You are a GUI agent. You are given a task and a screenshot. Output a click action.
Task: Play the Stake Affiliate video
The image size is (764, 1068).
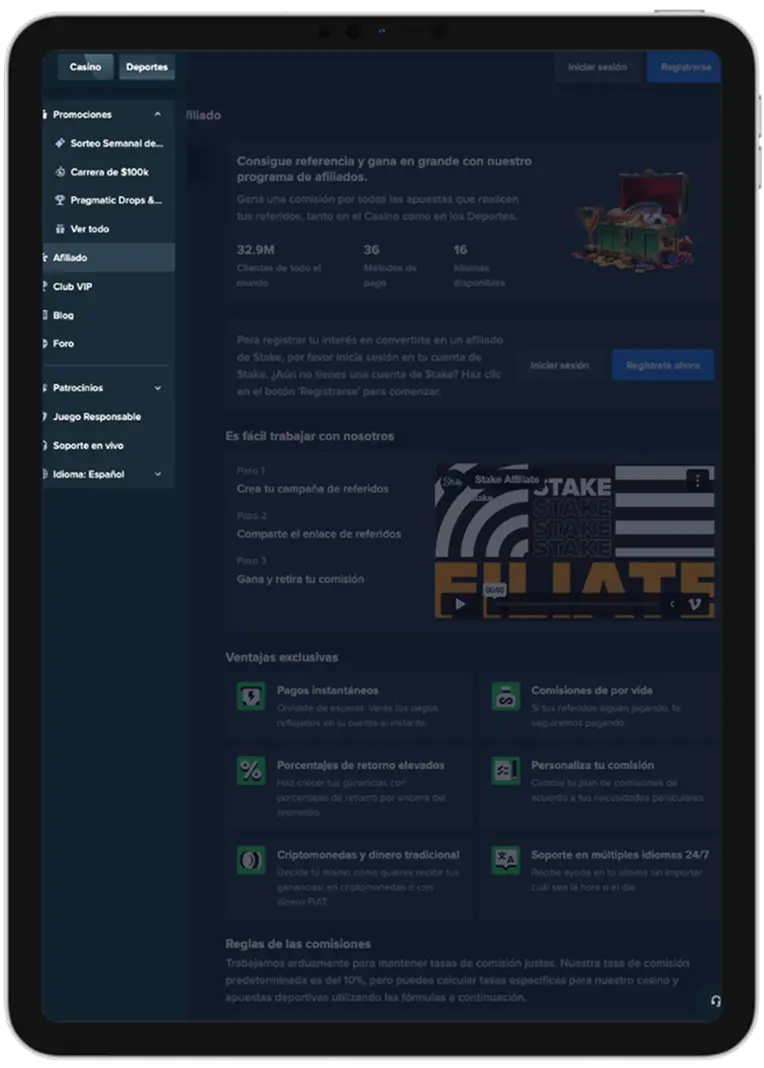pos(460,603)
